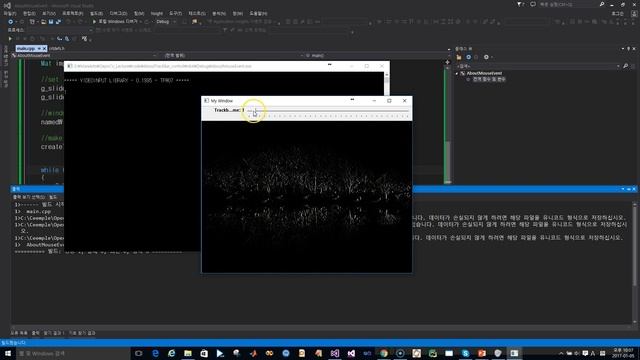Click the Quick Launch search input field

pyautogui.click(x=568, y=4)
